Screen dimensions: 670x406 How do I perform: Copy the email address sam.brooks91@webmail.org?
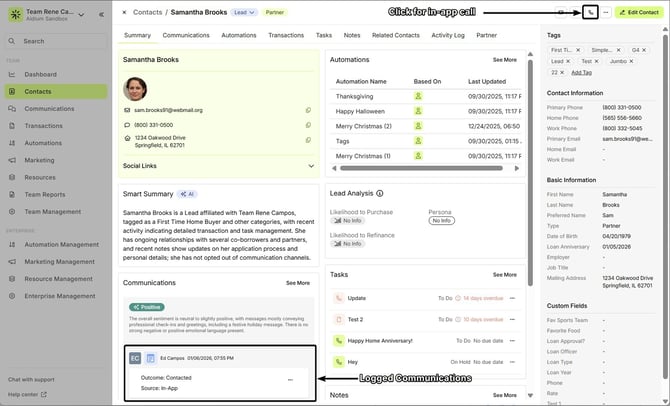tap(308, 110)
